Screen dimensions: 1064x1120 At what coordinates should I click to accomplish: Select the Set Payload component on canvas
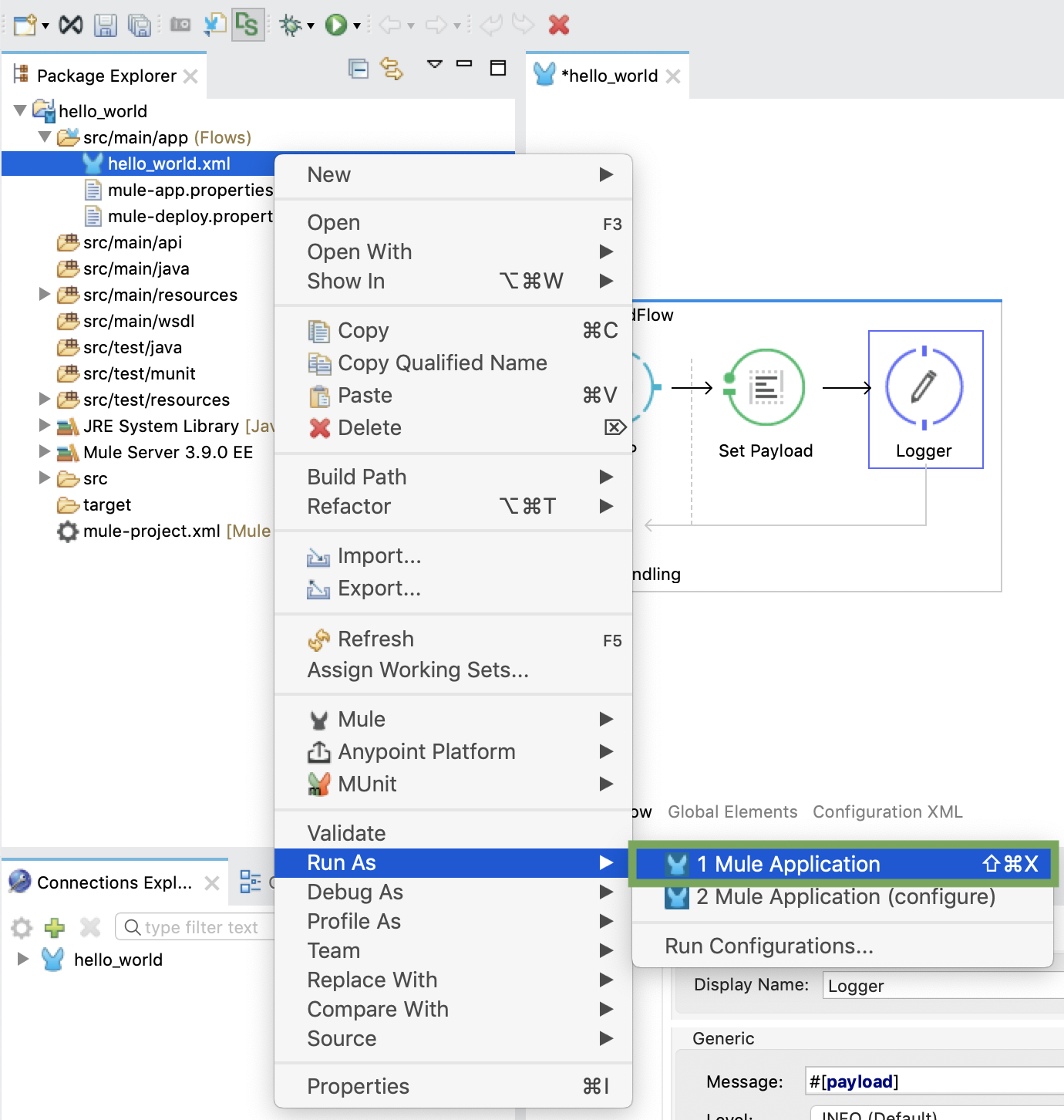(x=765, y=403)
